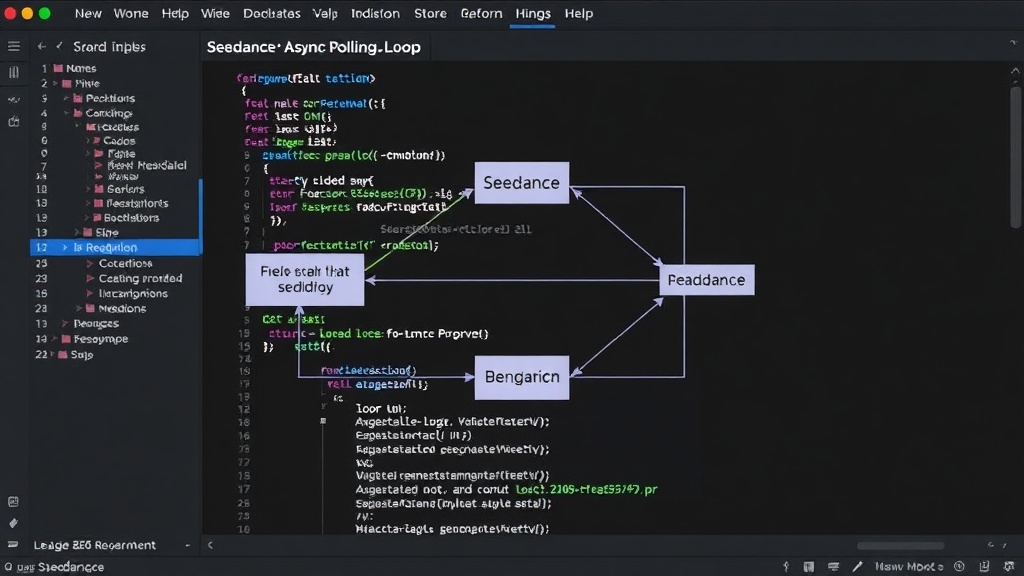Click the folder icon beside Nmes
1024x576 pixels.
pos(58,68)
